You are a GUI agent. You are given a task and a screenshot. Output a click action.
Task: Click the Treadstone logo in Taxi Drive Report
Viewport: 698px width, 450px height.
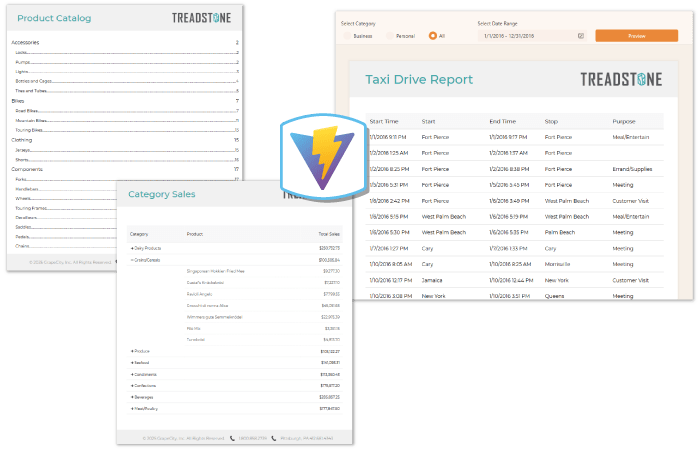(621, 80)
